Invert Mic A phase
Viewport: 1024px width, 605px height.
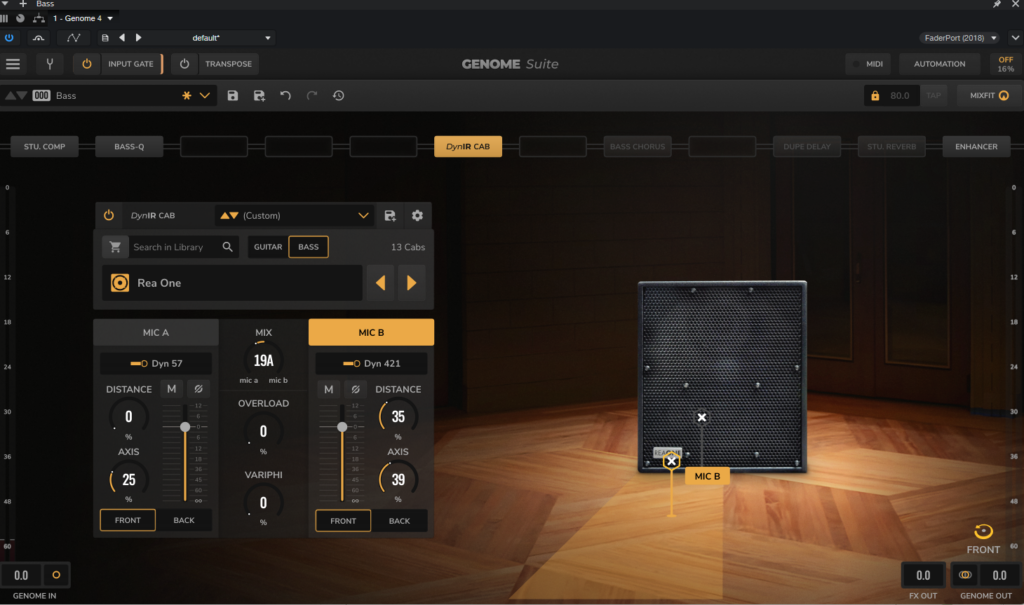point(199,389)
